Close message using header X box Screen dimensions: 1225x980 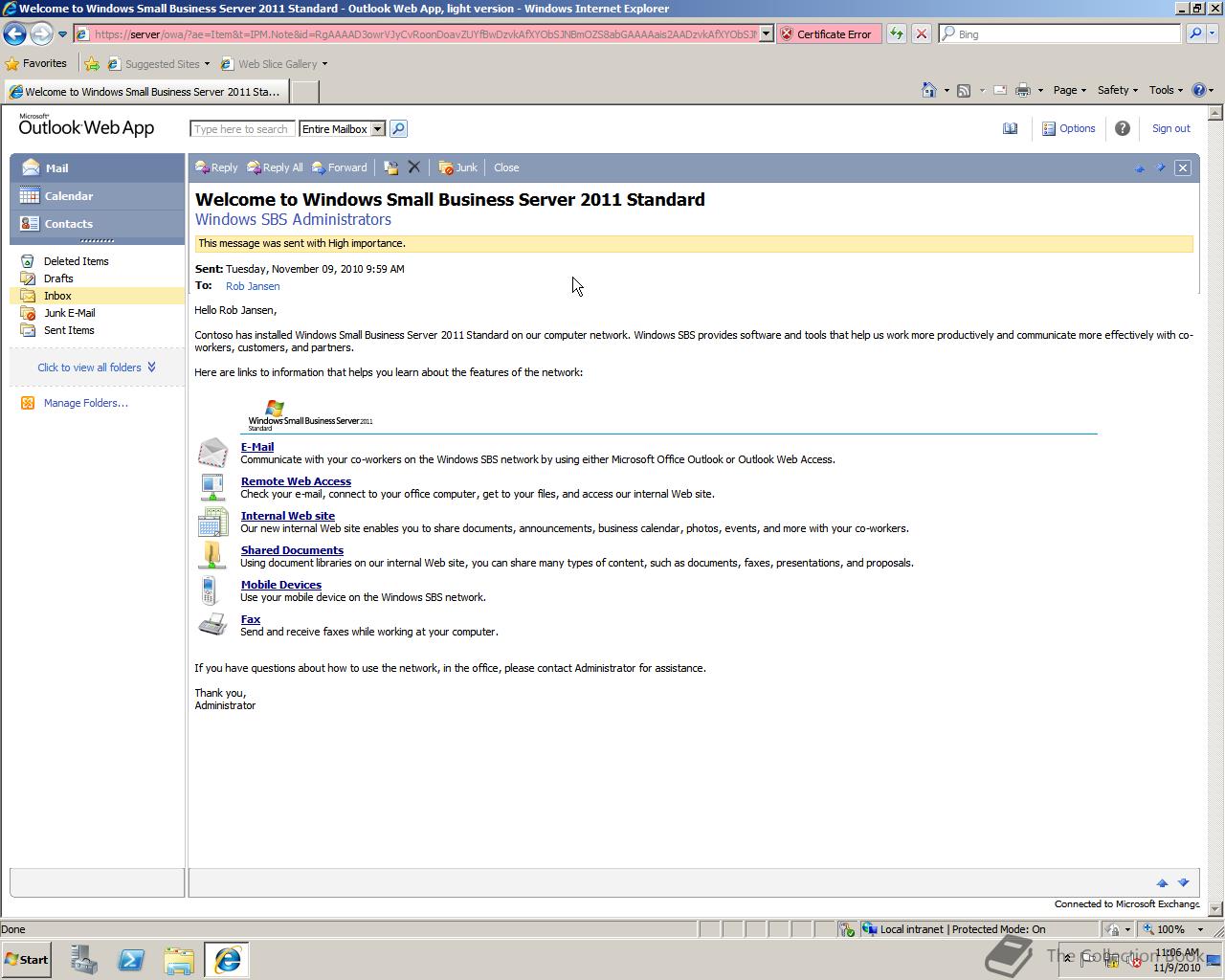coord(1183,167)
